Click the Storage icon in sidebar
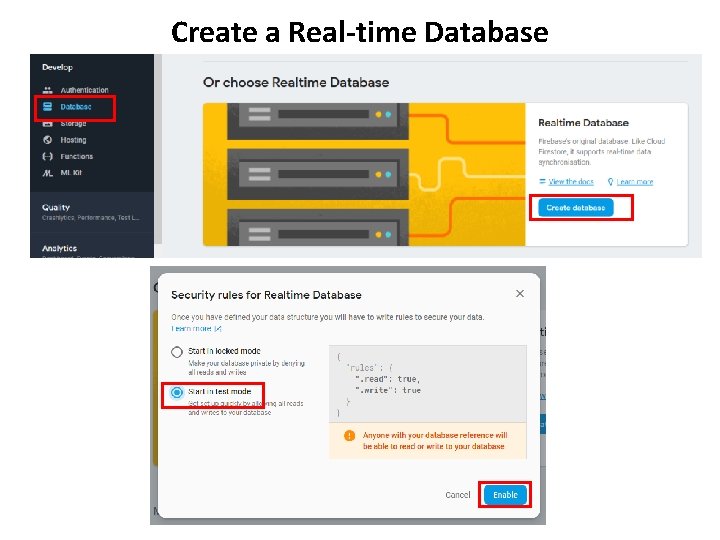This screenshot has width=720, height=540. [x=47, y=124]
